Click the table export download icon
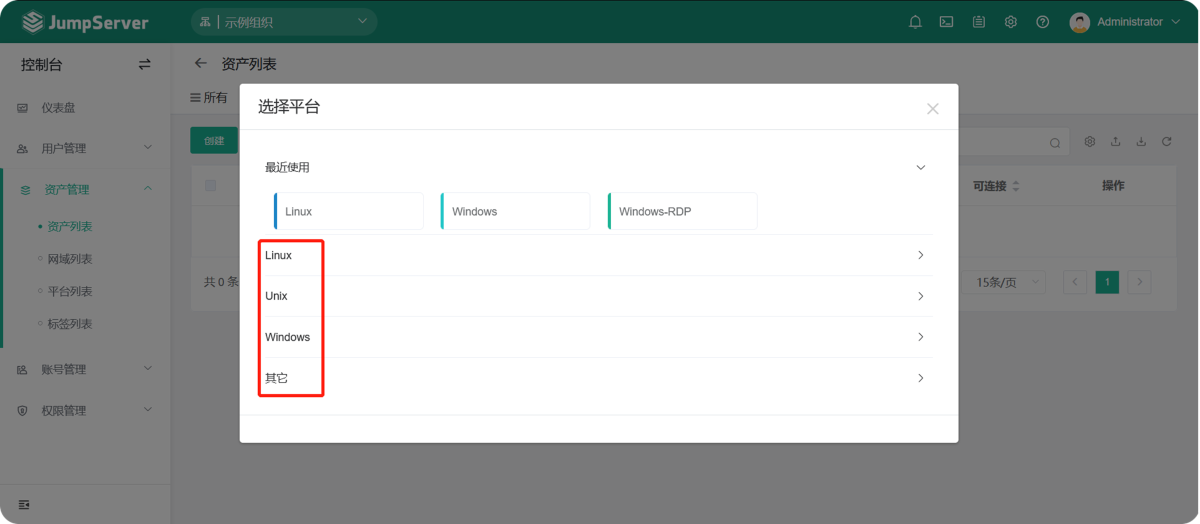The image size is (1200, 524). point(1141,142)
